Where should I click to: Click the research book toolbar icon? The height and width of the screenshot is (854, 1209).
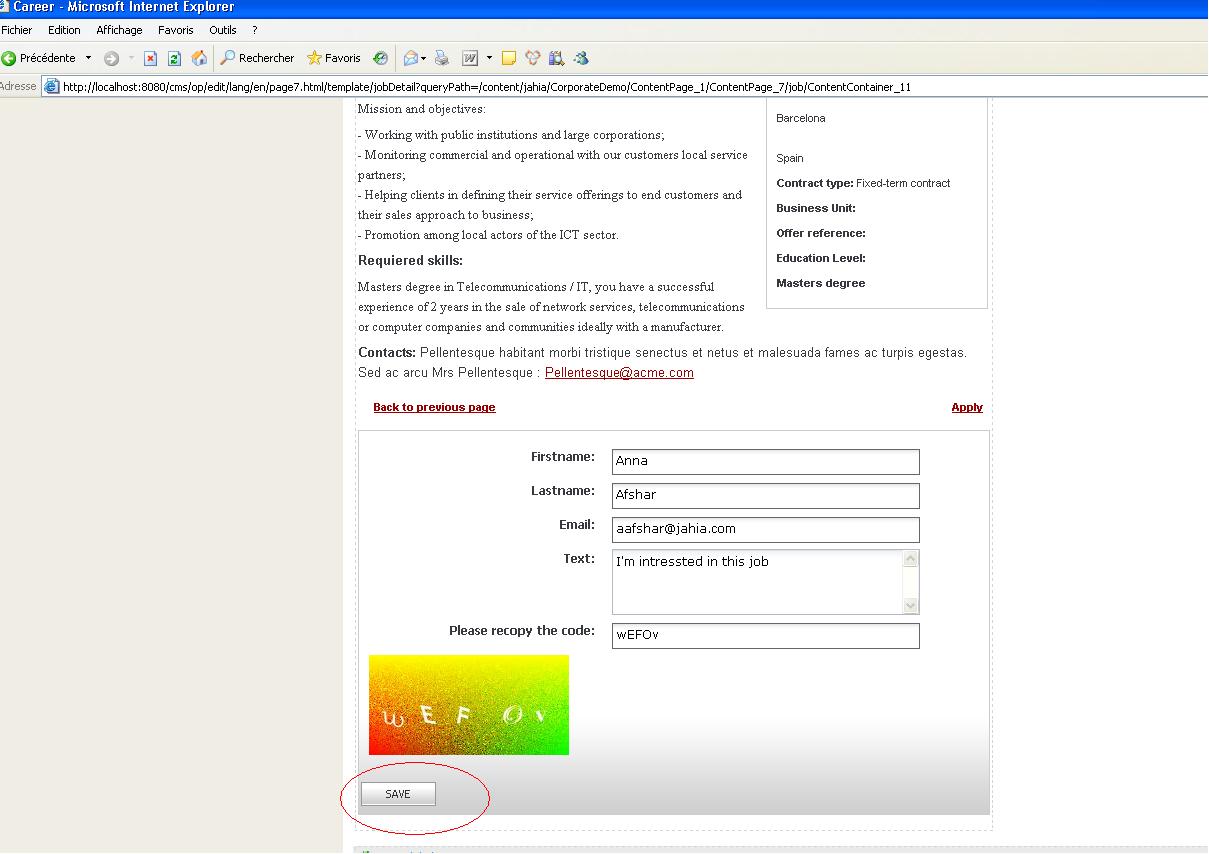tap(557, 58)
